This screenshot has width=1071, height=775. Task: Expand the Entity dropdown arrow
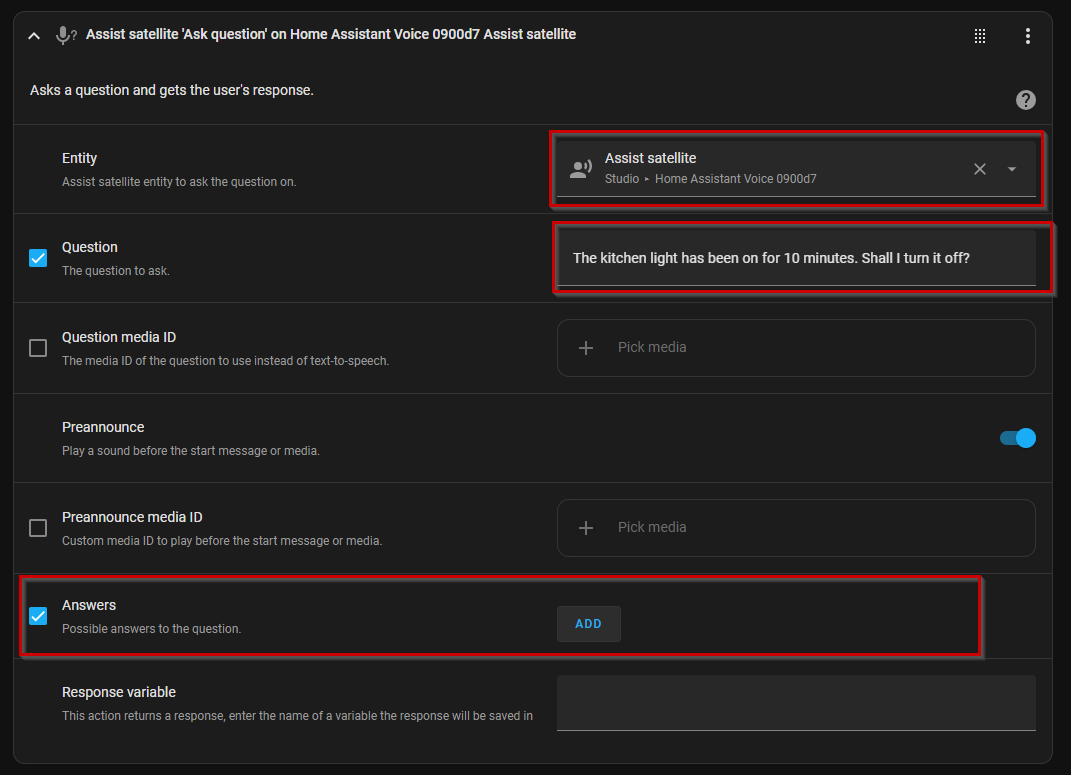pyautogui.click(x=1012, y=169)
